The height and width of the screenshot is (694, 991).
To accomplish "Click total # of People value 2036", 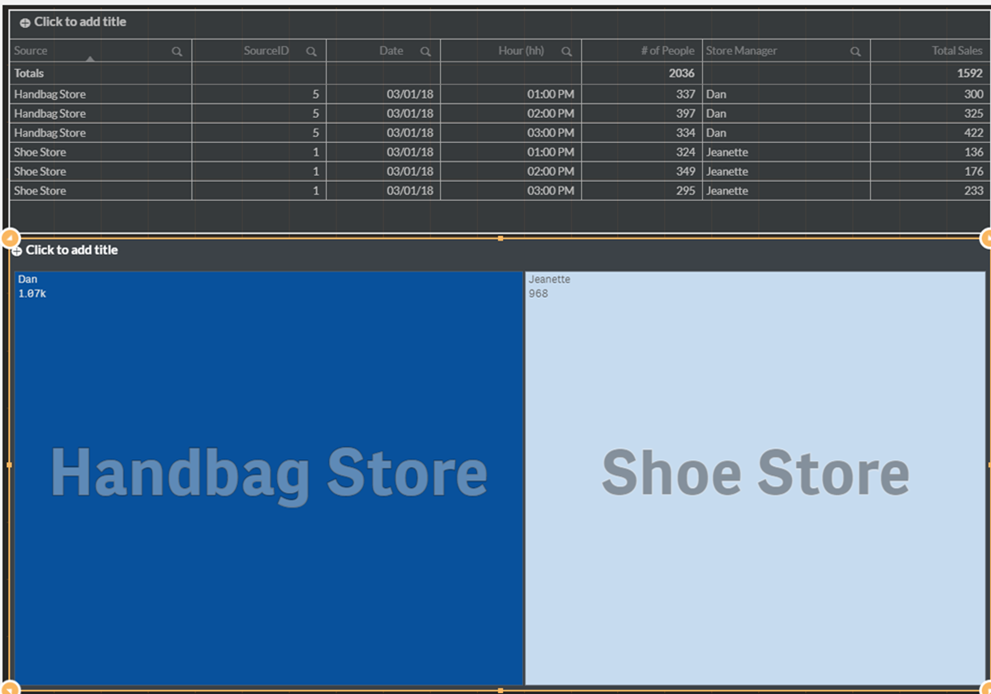I will point(681,73).
